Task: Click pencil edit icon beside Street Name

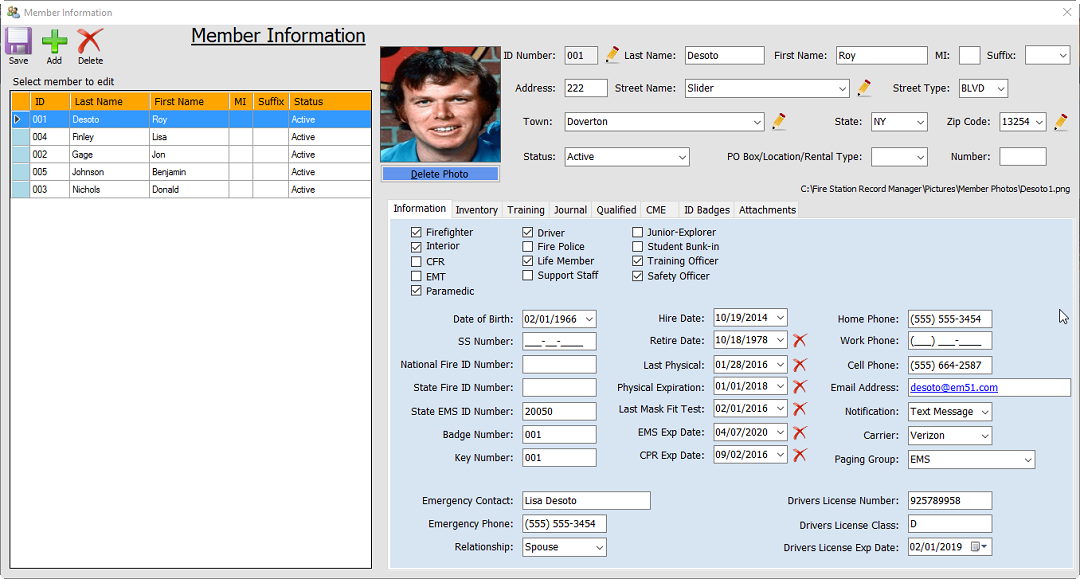Action: pyautogui.click(x=864, y=88)
